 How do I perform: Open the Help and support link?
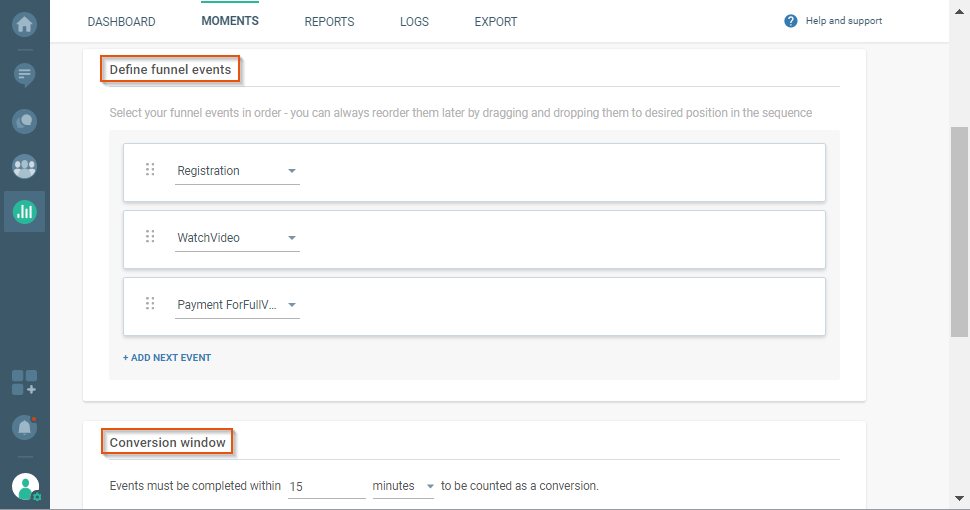(x=843, y=21)
